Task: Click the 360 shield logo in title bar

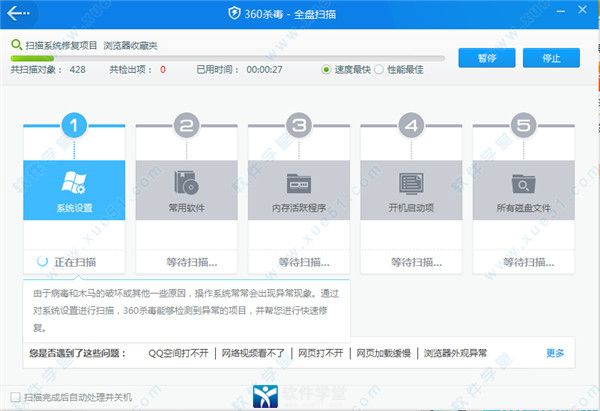Action: coord(234,14)
